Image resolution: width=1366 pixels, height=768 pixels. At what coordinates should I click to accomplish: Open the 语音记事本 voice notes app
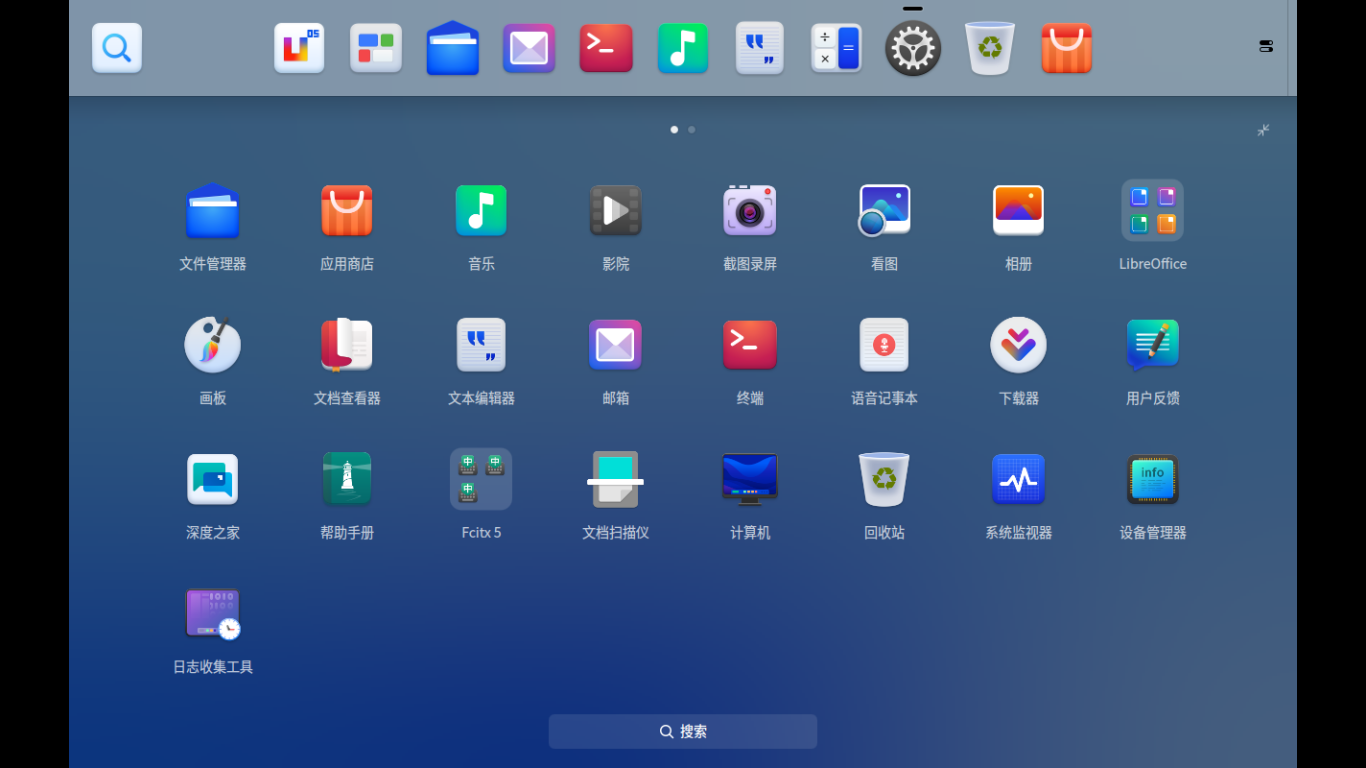(x=884, y=345)
